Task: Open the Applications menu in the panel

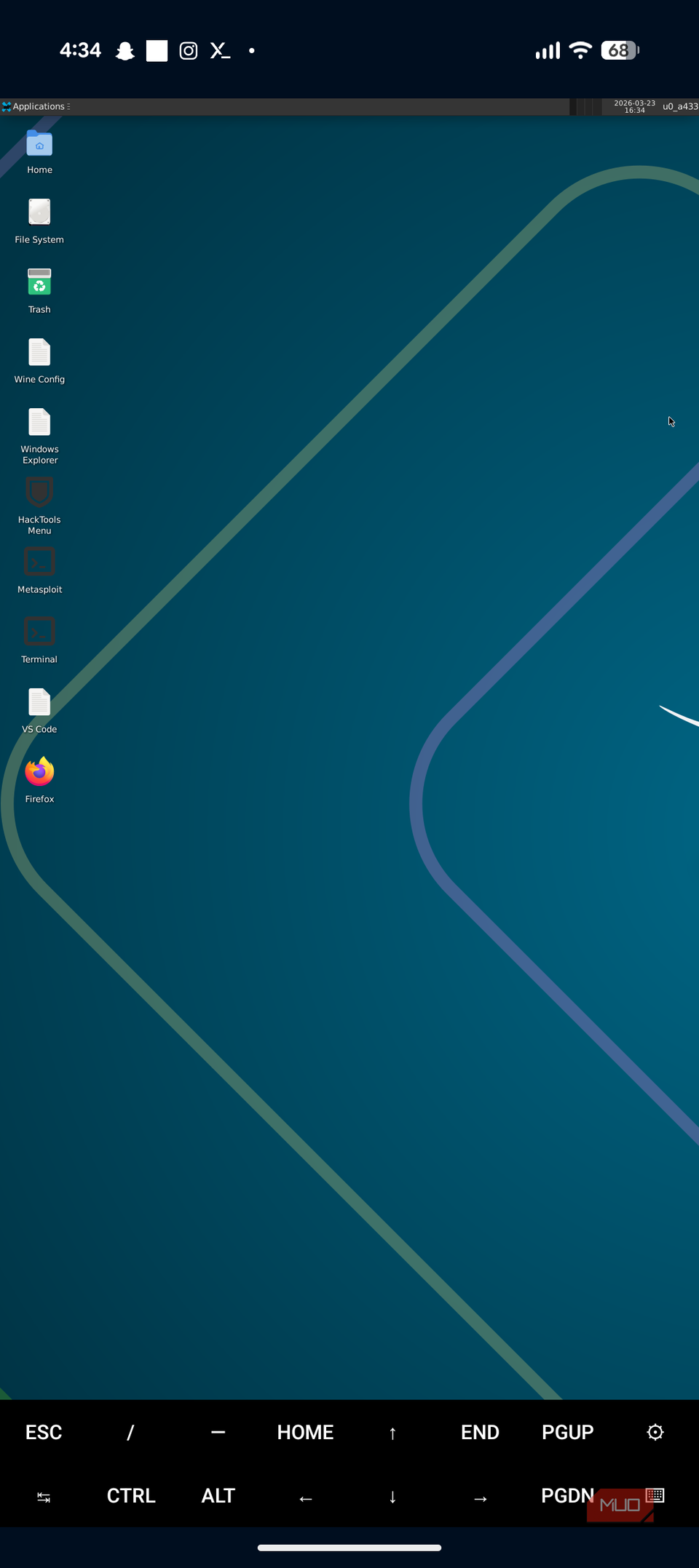Action: (x=36, y=106)
